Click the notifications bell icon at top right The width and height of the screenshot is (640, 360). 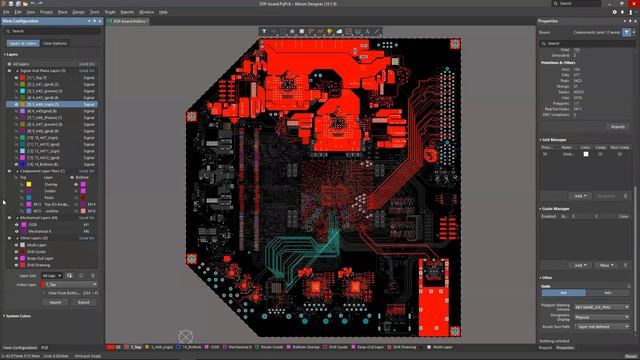622,12
